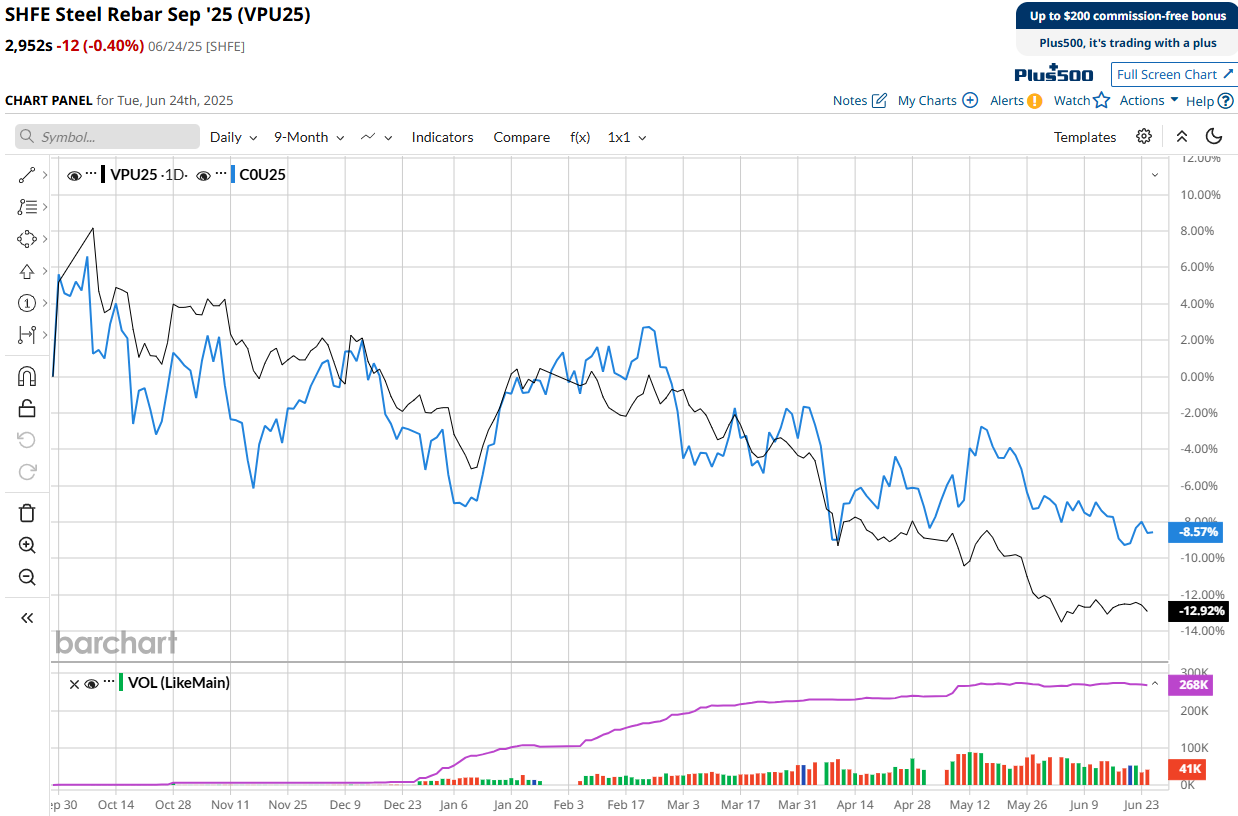Open the Daily frequency dropdown

coord(233,137)
